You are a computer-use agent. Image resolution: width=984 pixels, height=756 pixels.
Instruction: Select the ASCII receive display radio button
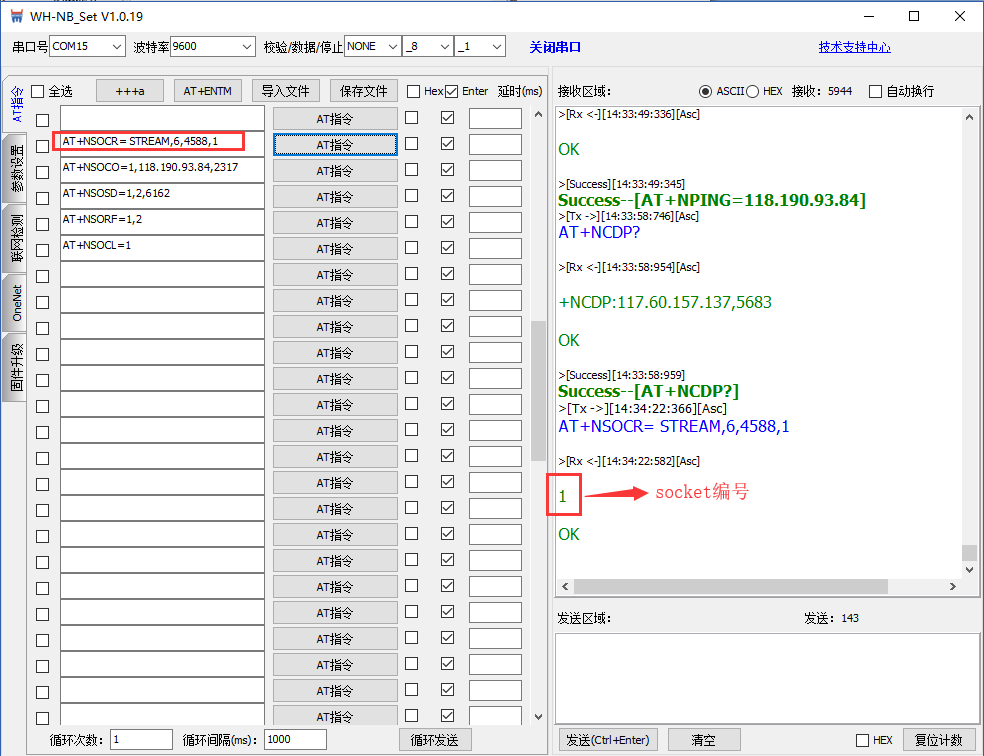(x=705, y=92)
